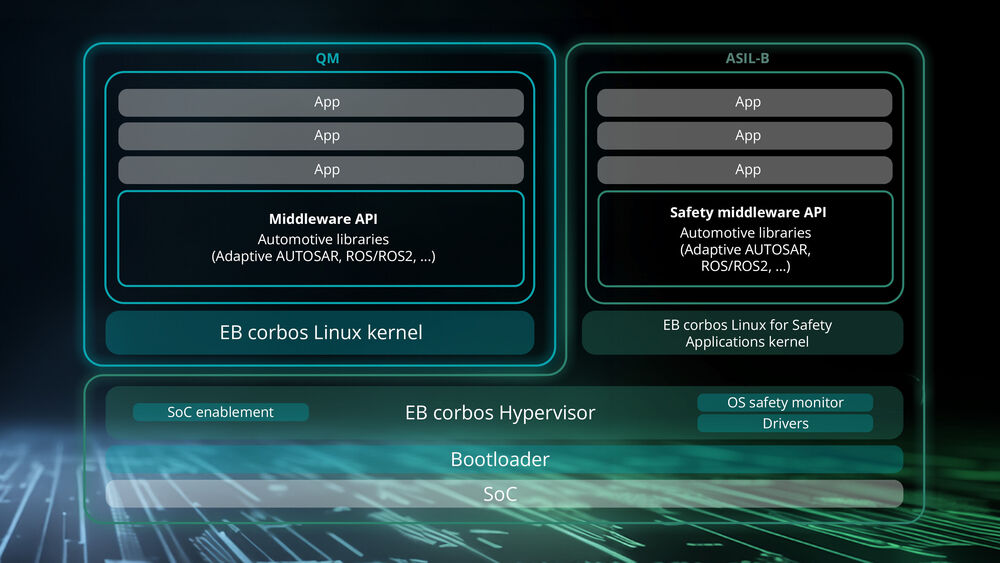The width and height of the screenshot is (1000, 563).
Task: Select the middle App block under QM
Action: click(321, 136)
